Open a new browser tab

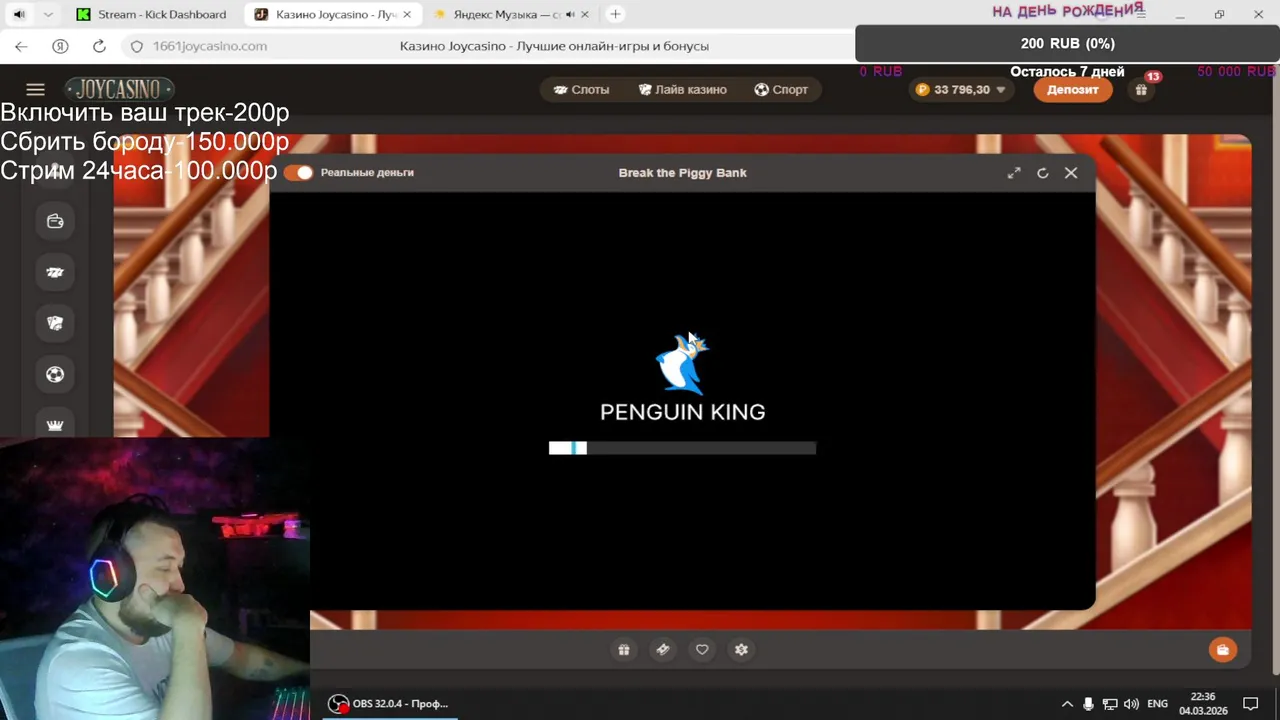click(x=615, y=14)
